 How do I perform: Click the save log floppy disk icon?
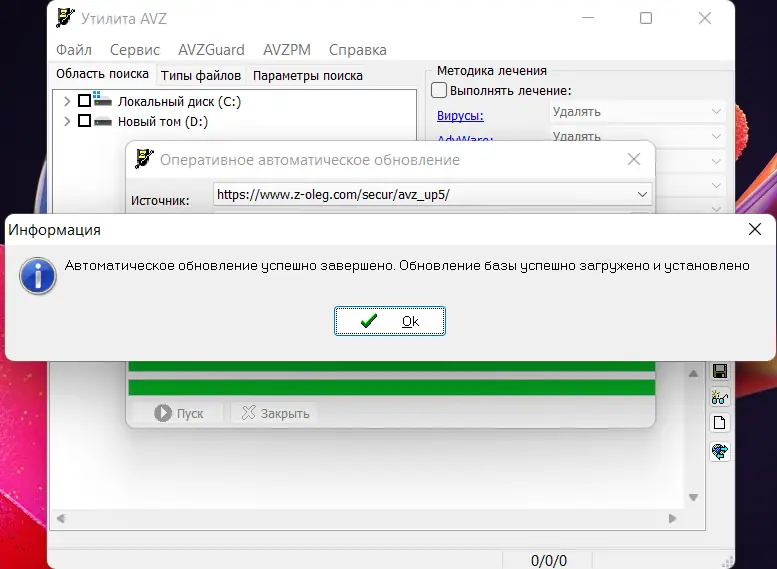coord(720,371)
